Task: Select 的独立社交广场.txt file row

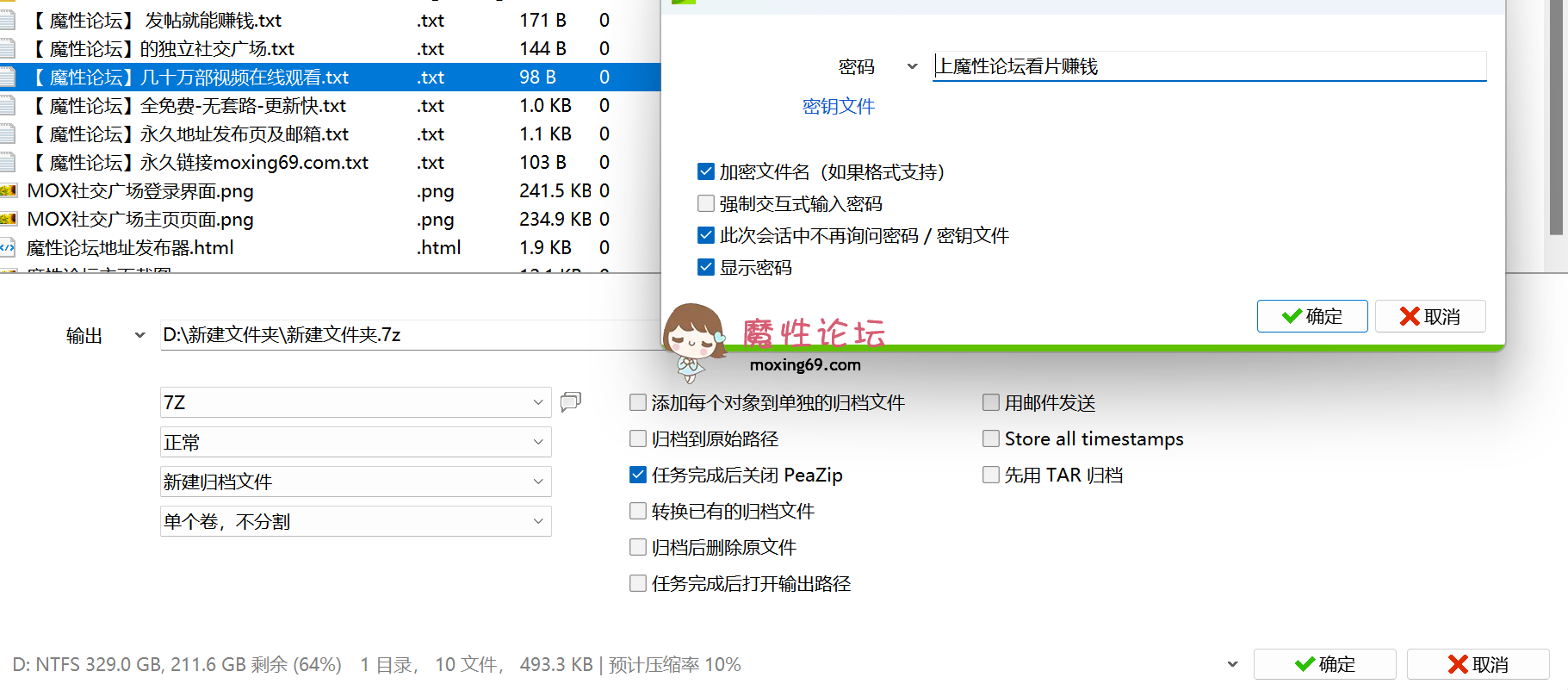Action: point(331,48)
